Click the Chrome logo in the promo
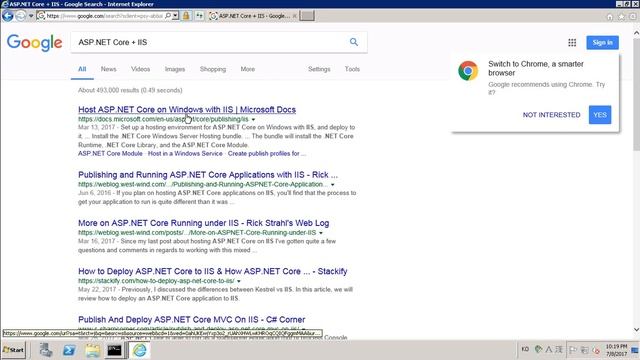 point(468,71)
